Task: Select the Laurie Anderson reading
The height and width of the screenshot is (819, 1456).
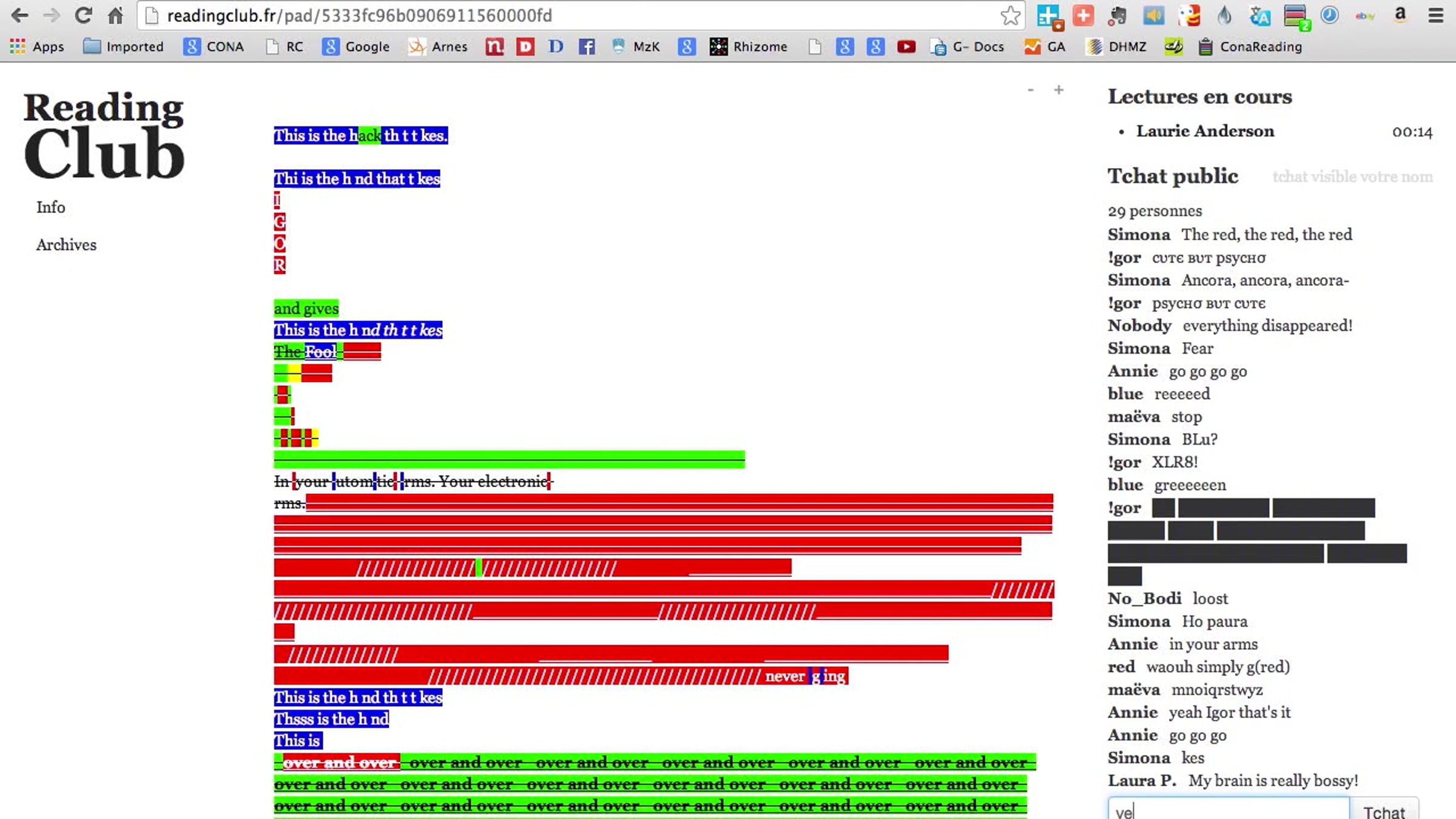Action: 1205,132
